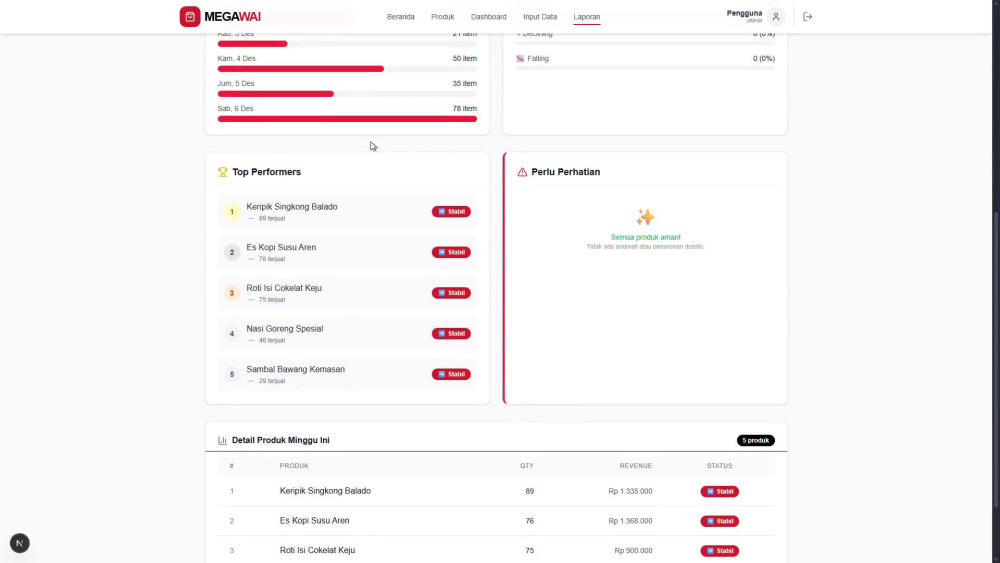Click the Falling trend icon
The height and width of the screenshot is (563, 1000).
point(520,59)
